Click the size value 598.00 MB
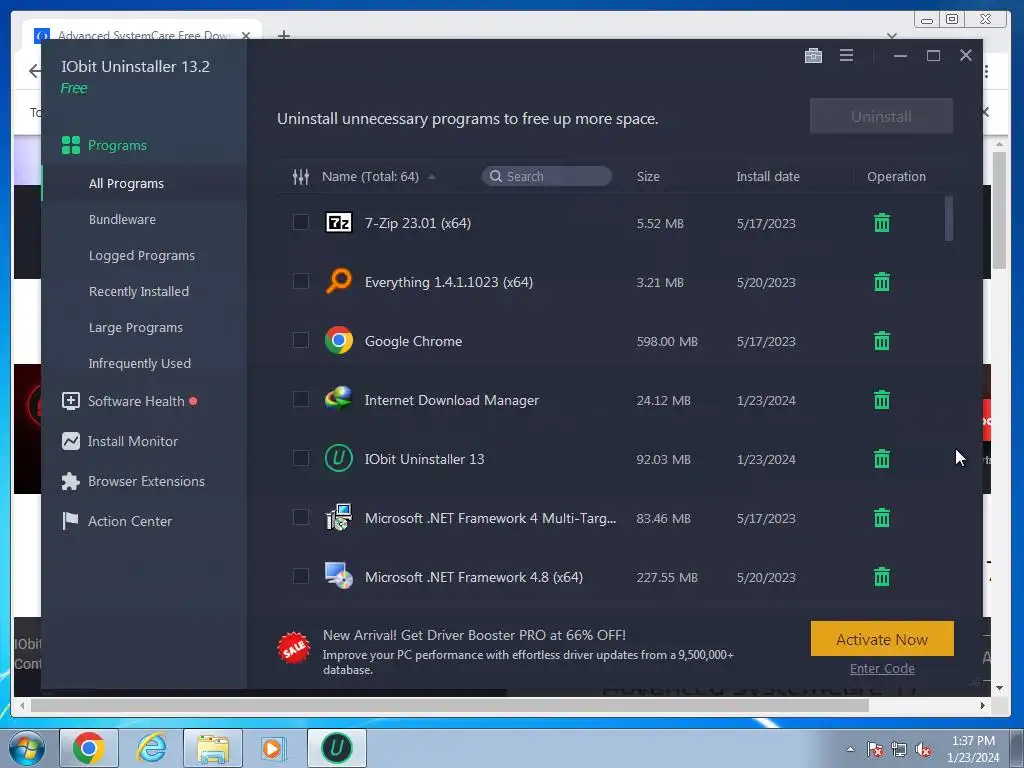Viewport: 1024px width, 768px height. (x=667, y=342)
